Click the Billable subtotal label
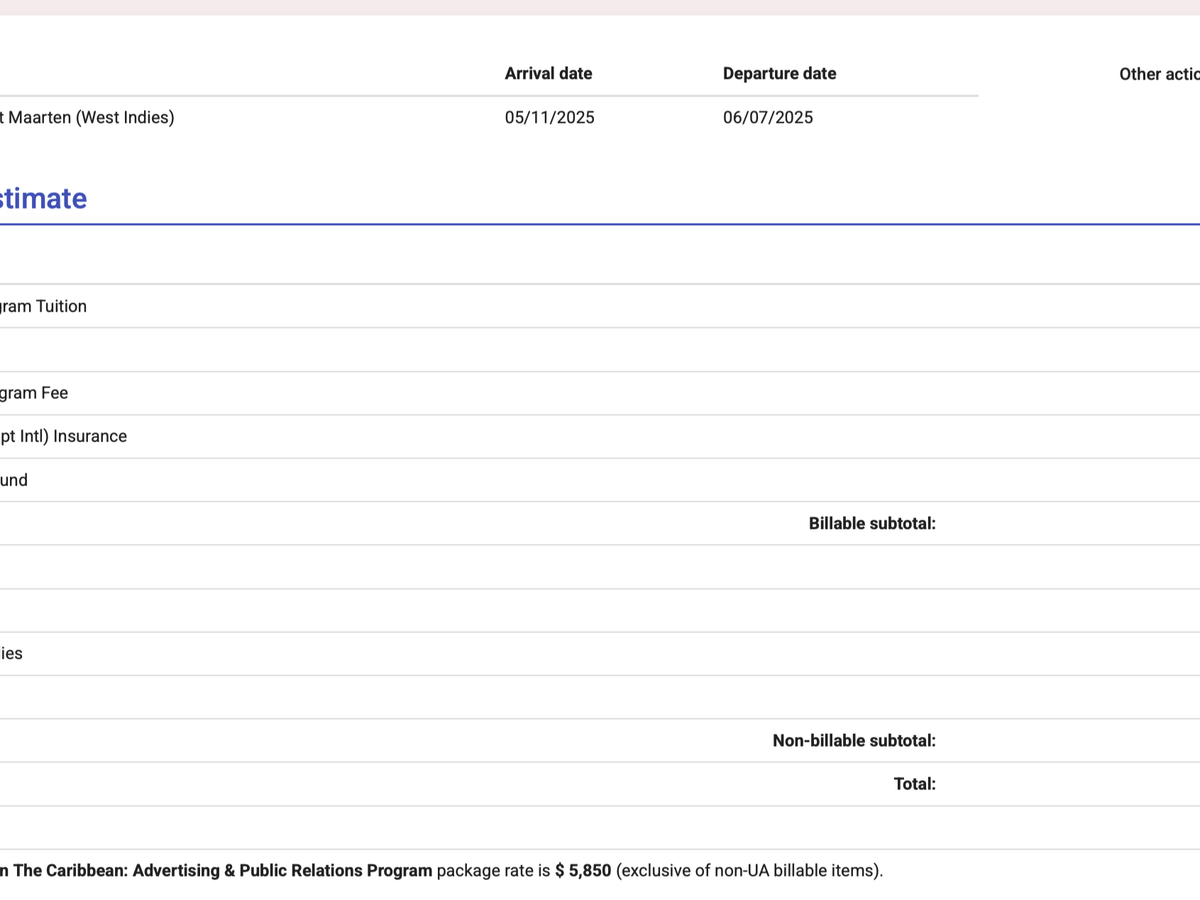Screen dimensions: 1200x900 click(x=872, y=524)
